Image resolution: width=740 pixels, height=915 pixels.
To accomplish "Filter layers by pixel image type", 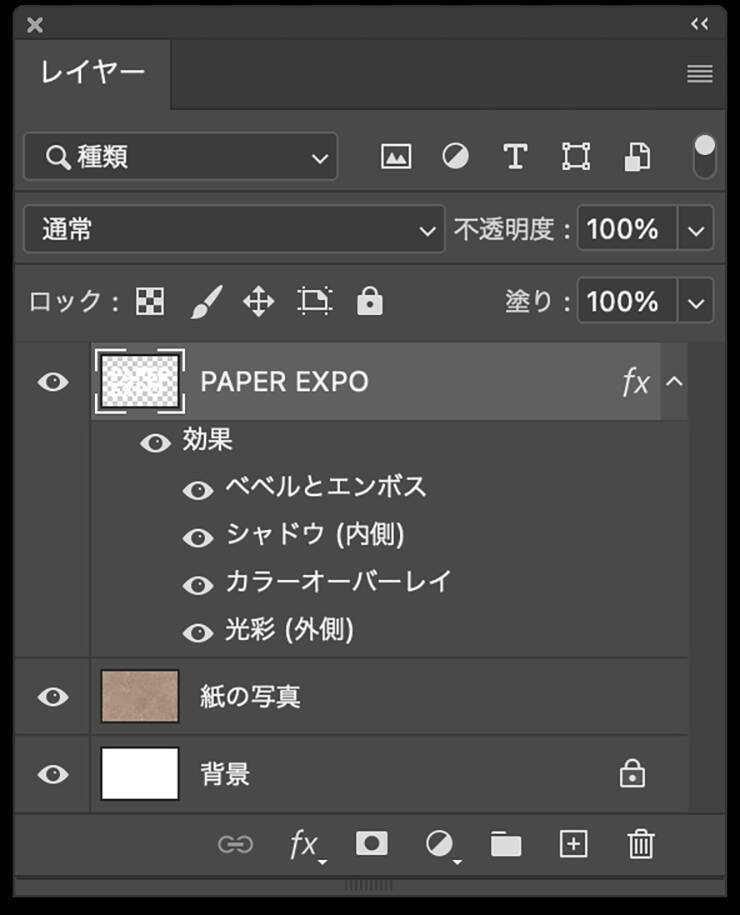I will (x=396, y=156).
